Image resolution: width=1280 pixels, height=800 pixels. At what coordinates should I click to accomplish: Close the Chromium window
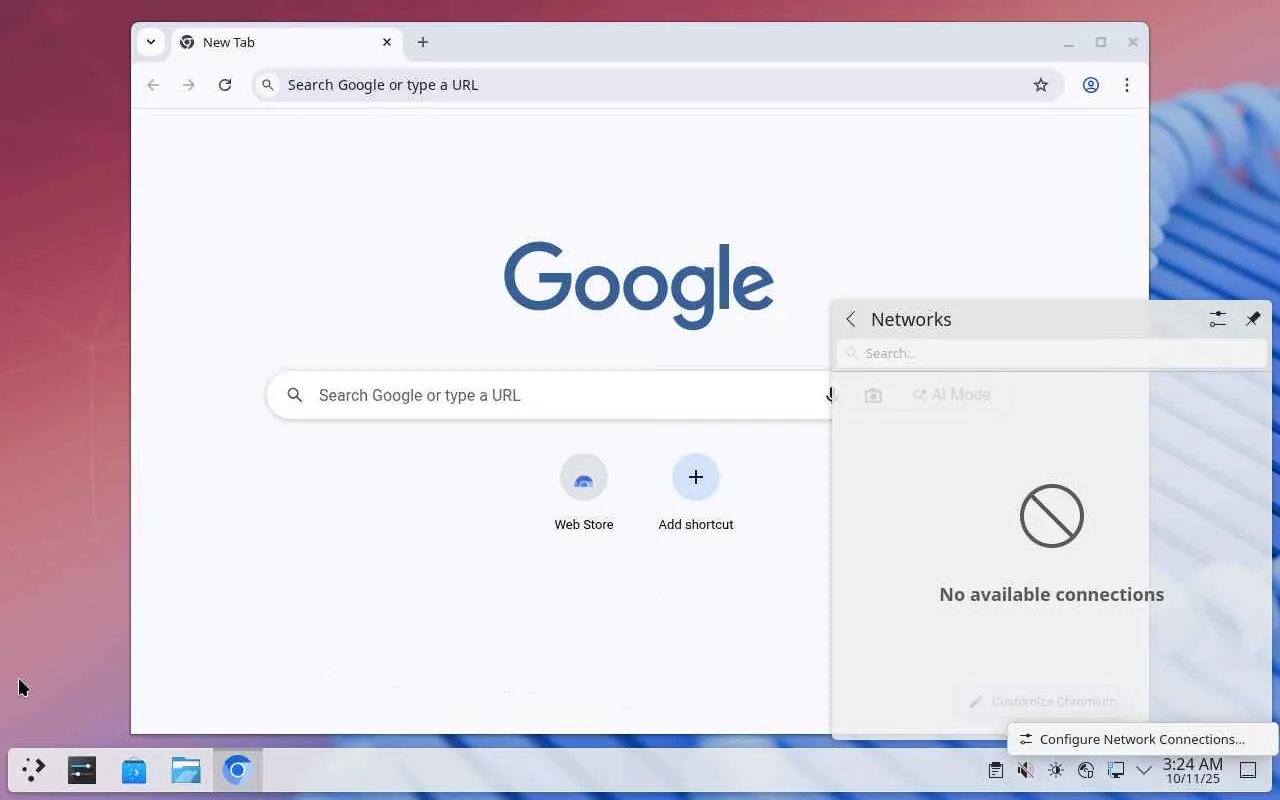pyautogui.click(x=1133, y=42)
